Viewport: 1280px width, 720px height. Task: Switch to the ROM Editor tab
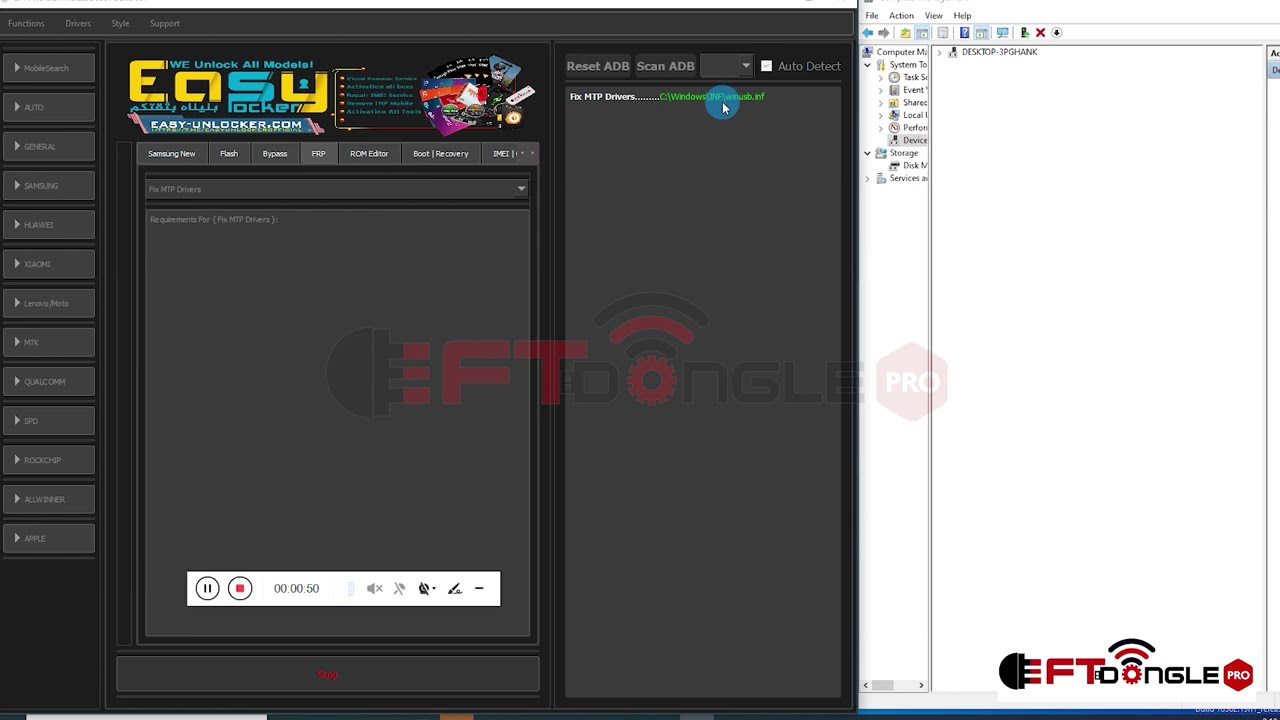(369, 154)
